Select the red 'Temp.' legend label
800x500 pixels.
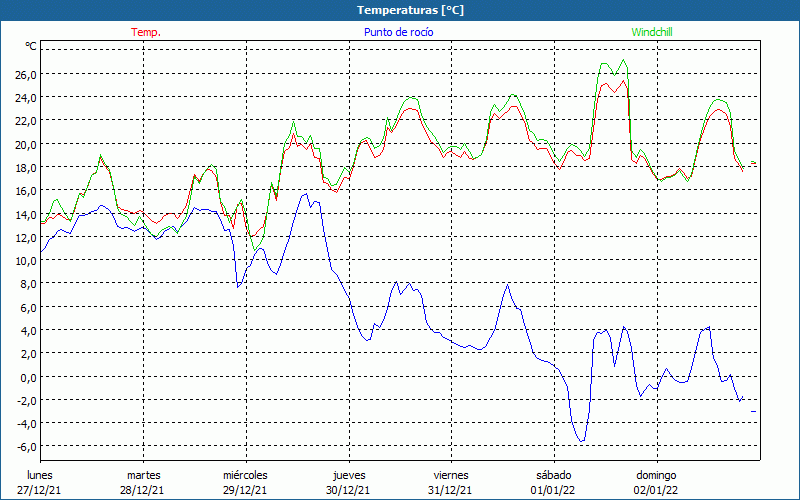(x=146, y=32)
